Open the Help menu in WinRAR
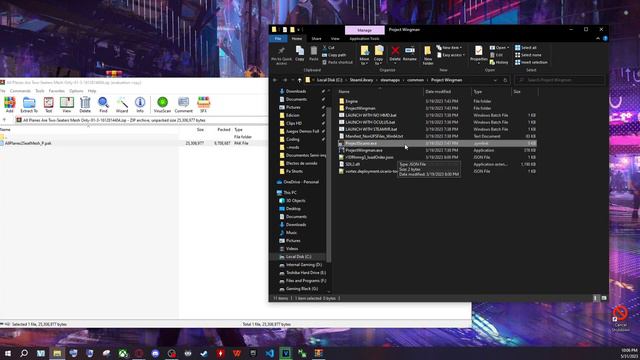This screenshot has height=360, width=640. pos(92,91)
